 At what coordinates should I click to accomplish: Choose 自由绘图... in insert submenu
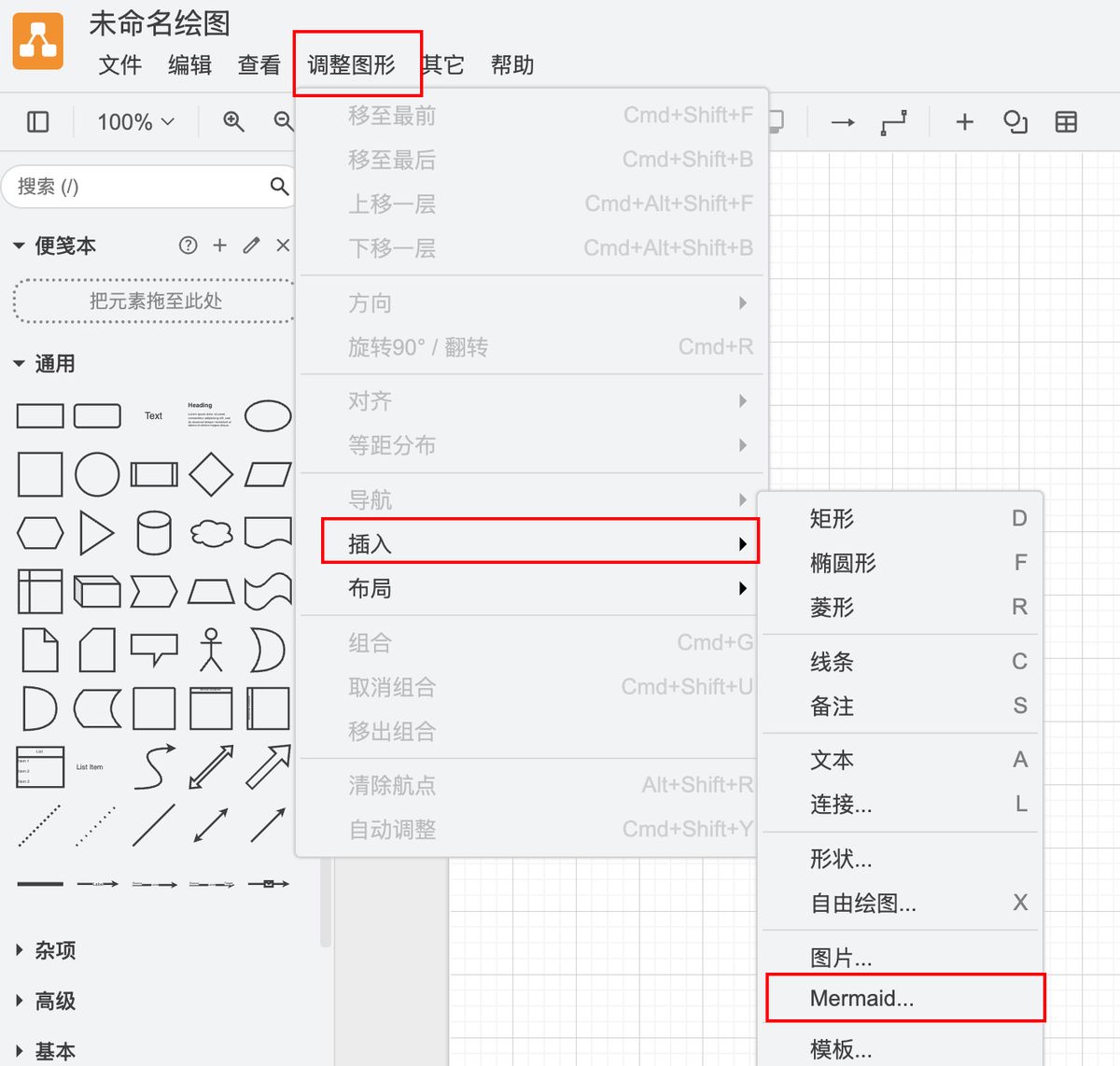863,903
